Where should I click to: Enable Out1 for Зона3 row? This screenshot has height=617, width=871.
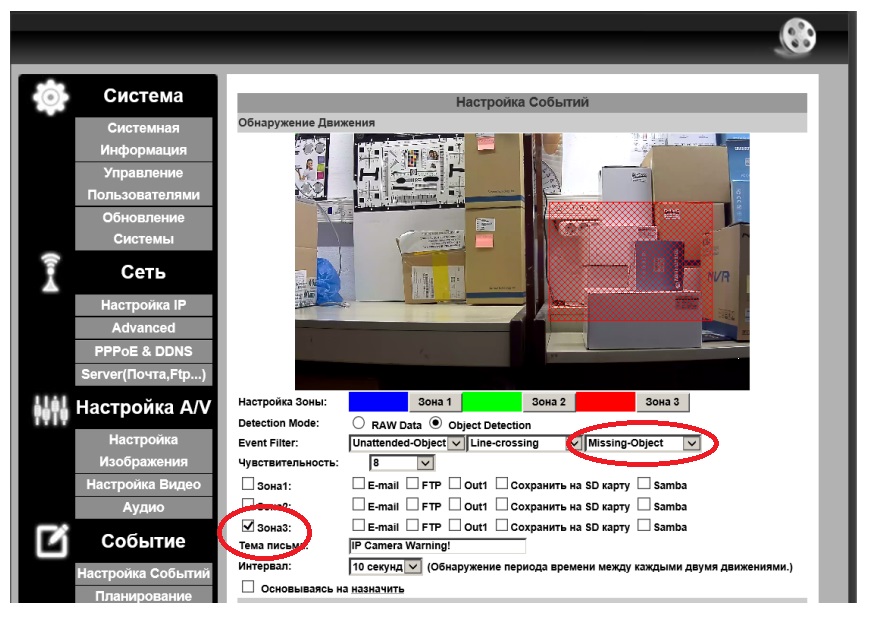[454, 525]
